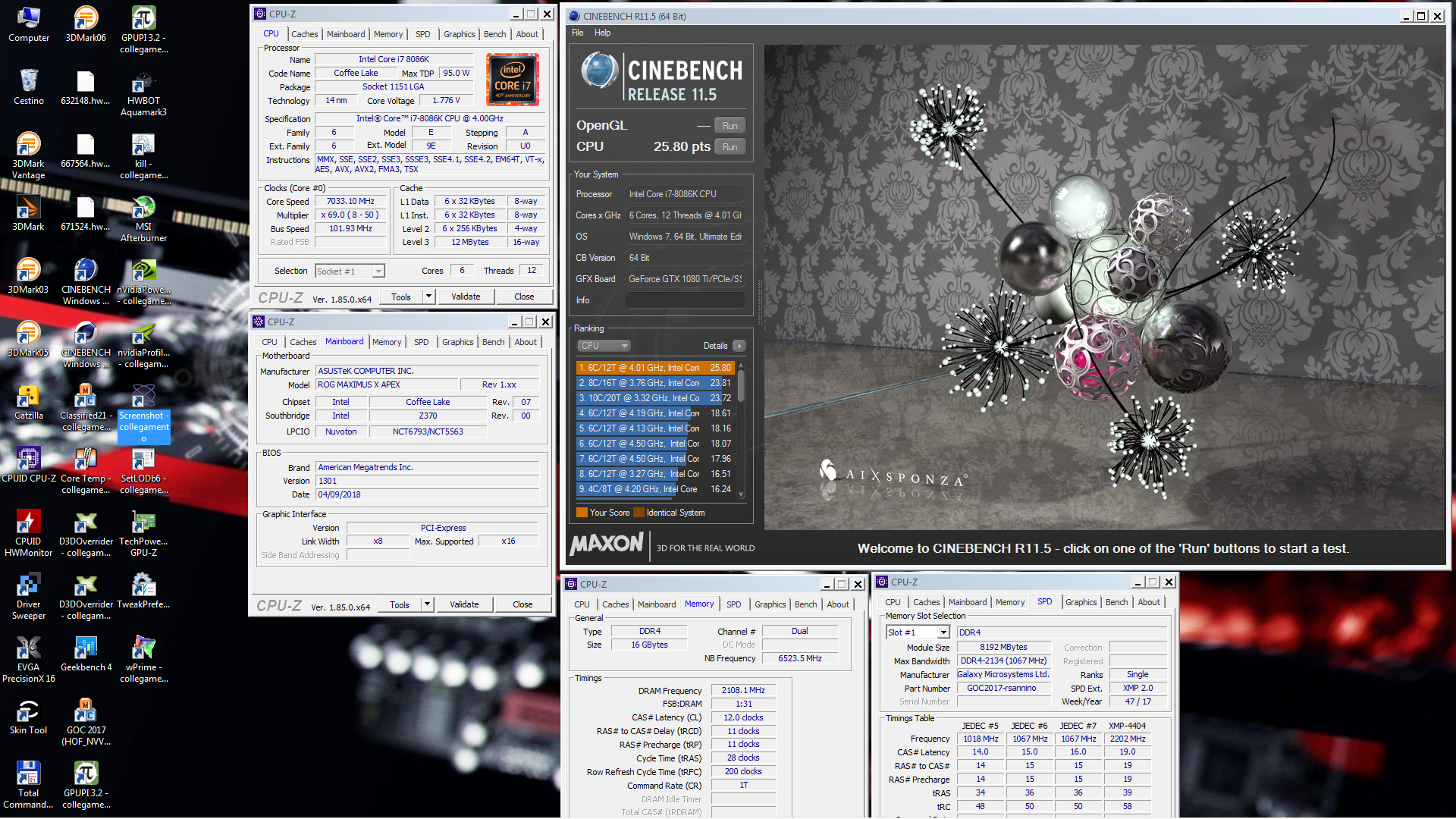This screenshot has width=1456, height=819.
Task: Expand the Tools dropdown arrow in Mainboard window
Action: [x=427, y=604]
